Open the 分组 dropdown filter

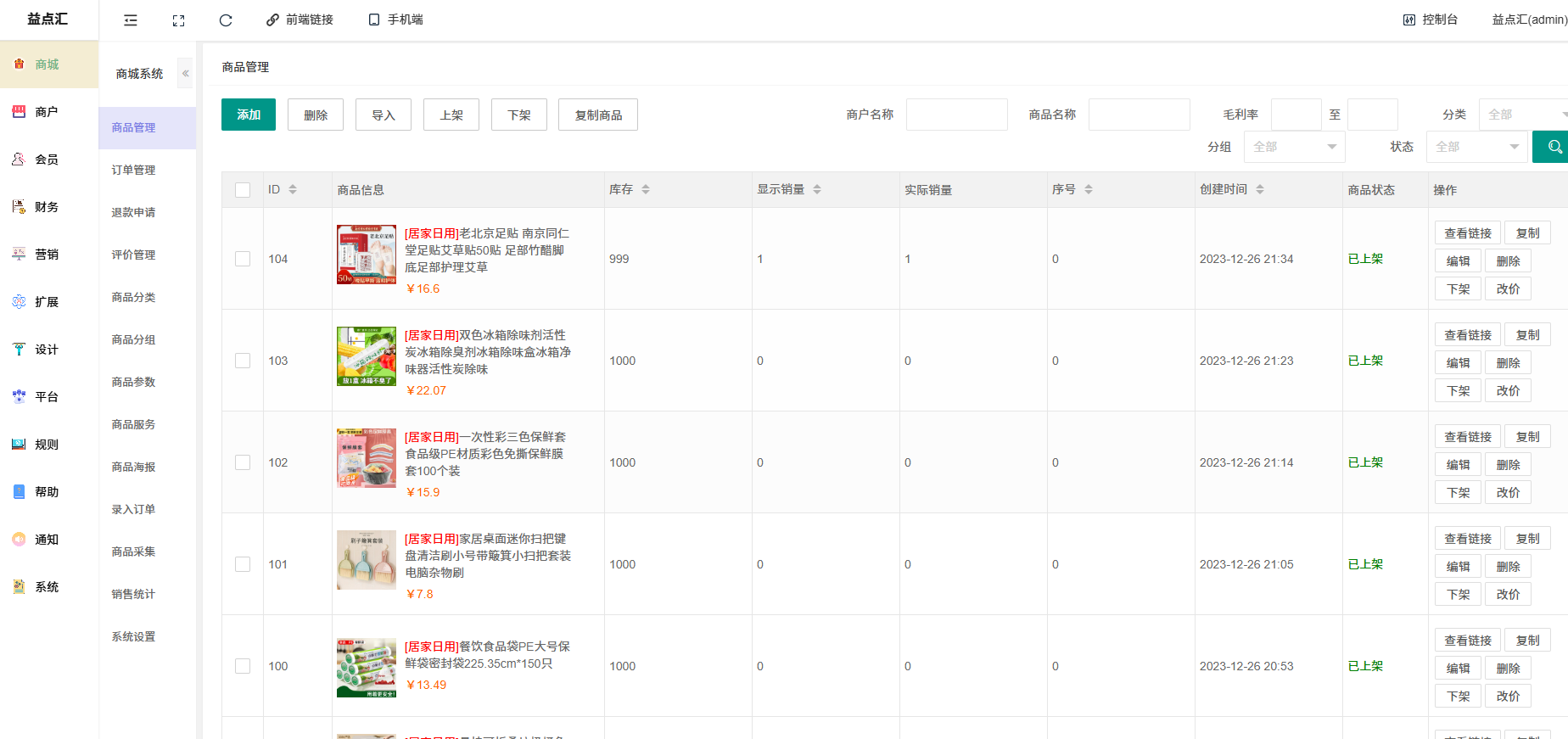point(1295,147)
